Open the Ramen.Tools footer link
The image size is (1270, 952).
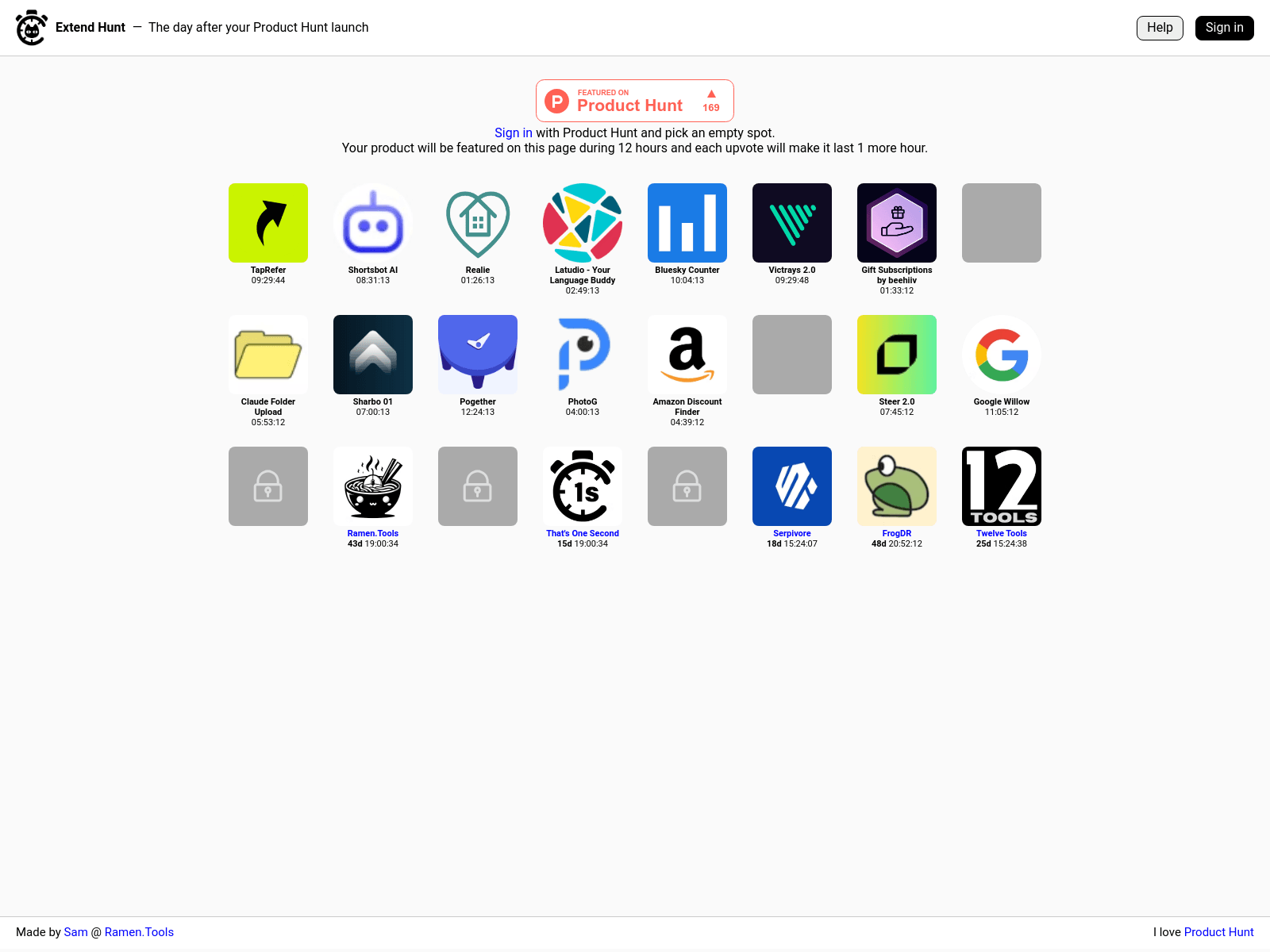tap(139, 932)
